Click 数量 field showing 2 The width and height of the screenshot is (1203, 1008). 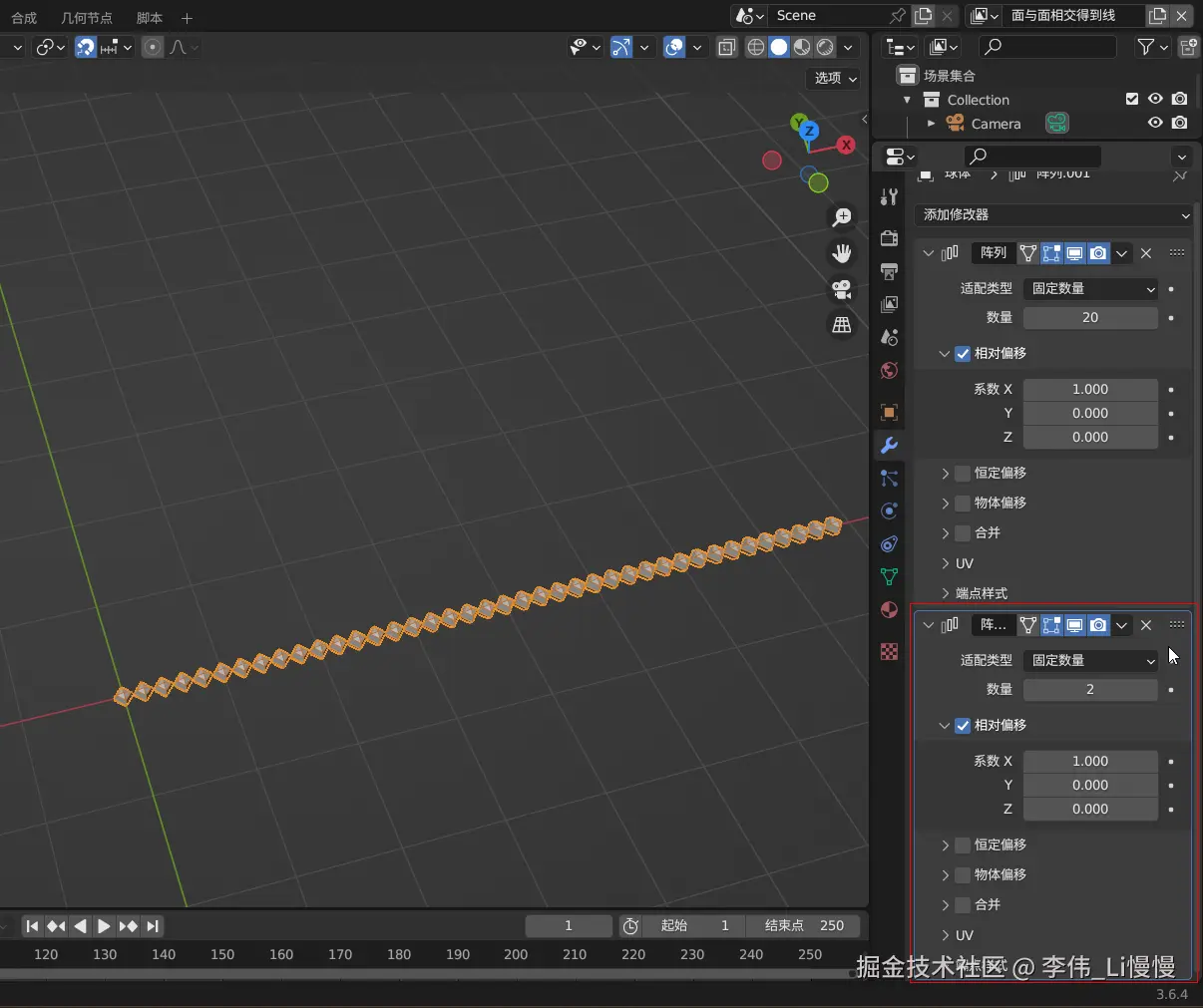click(1090, 690)
